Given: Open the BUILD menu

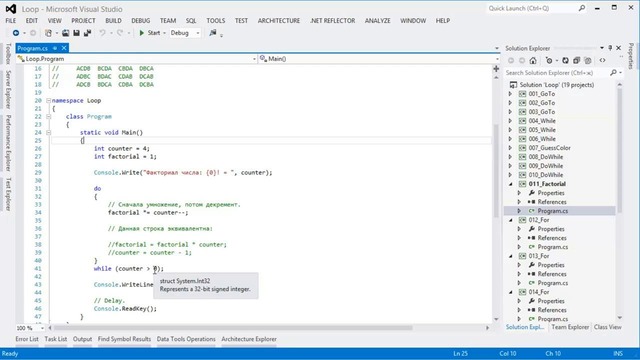Looking at the screenshot, I should click(113, 20).
